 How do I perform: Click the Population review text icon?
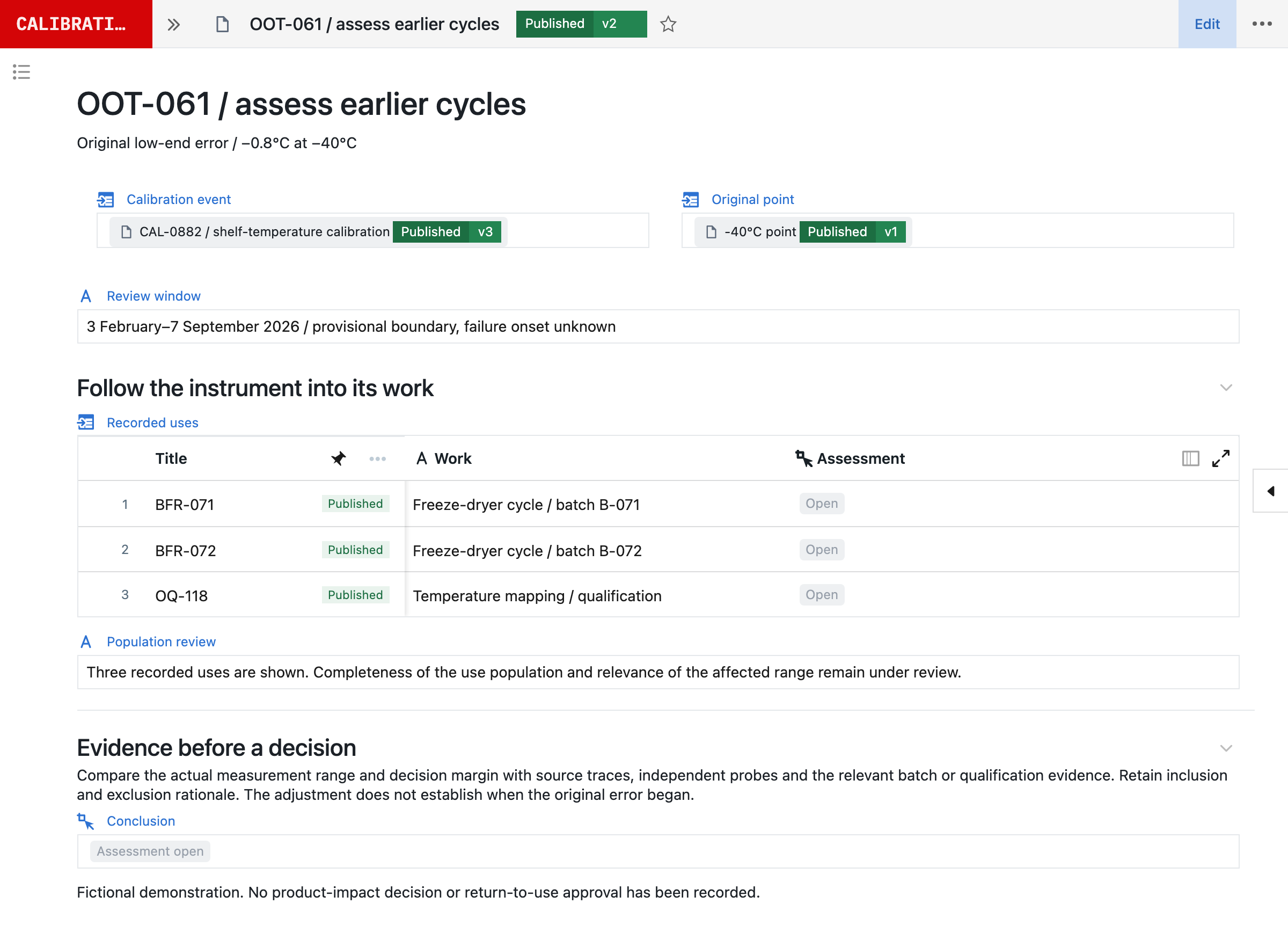tap(86, 642)
